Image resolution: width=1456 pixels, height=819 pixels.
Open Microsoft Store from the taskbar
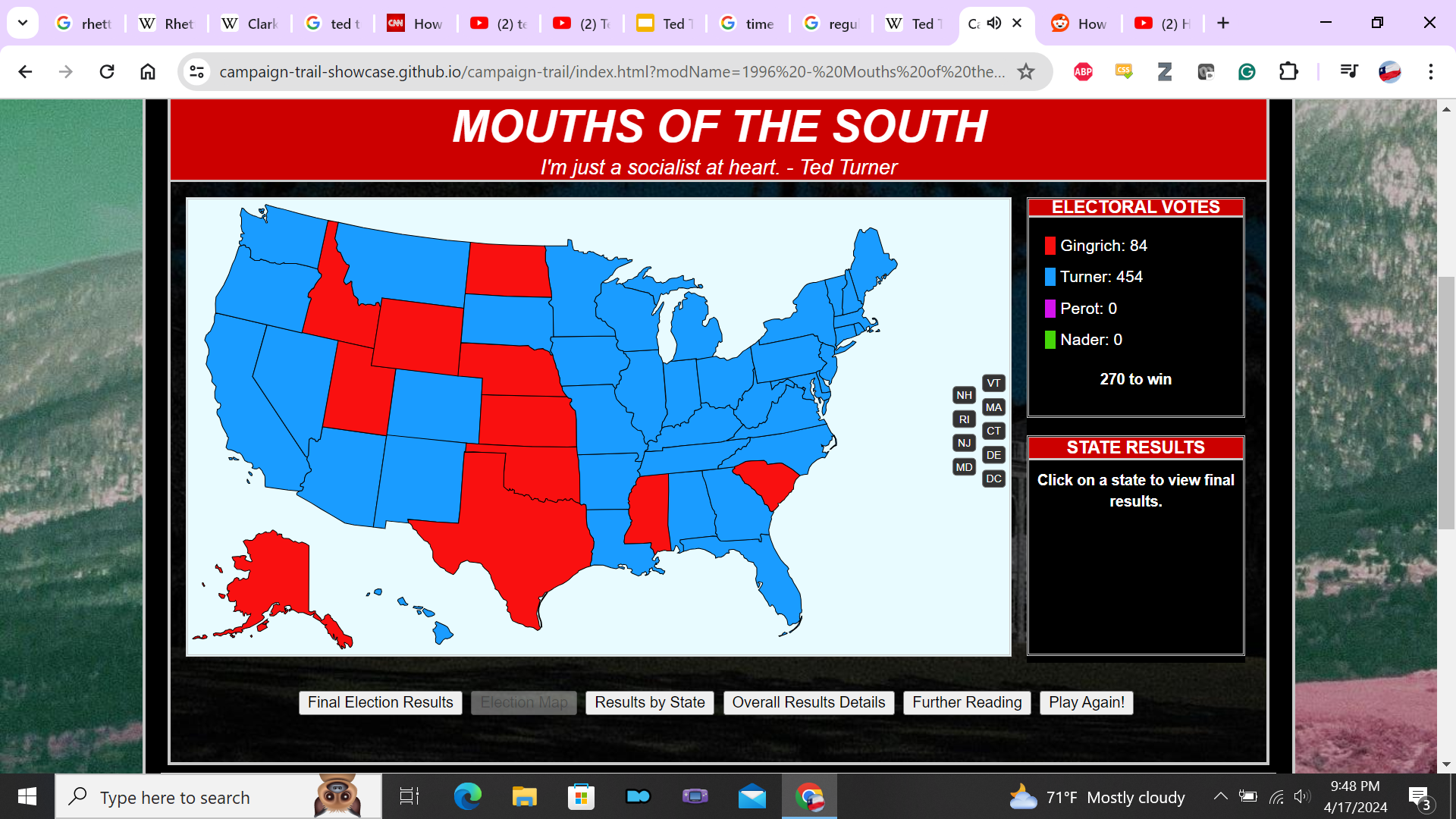point(581,796)
